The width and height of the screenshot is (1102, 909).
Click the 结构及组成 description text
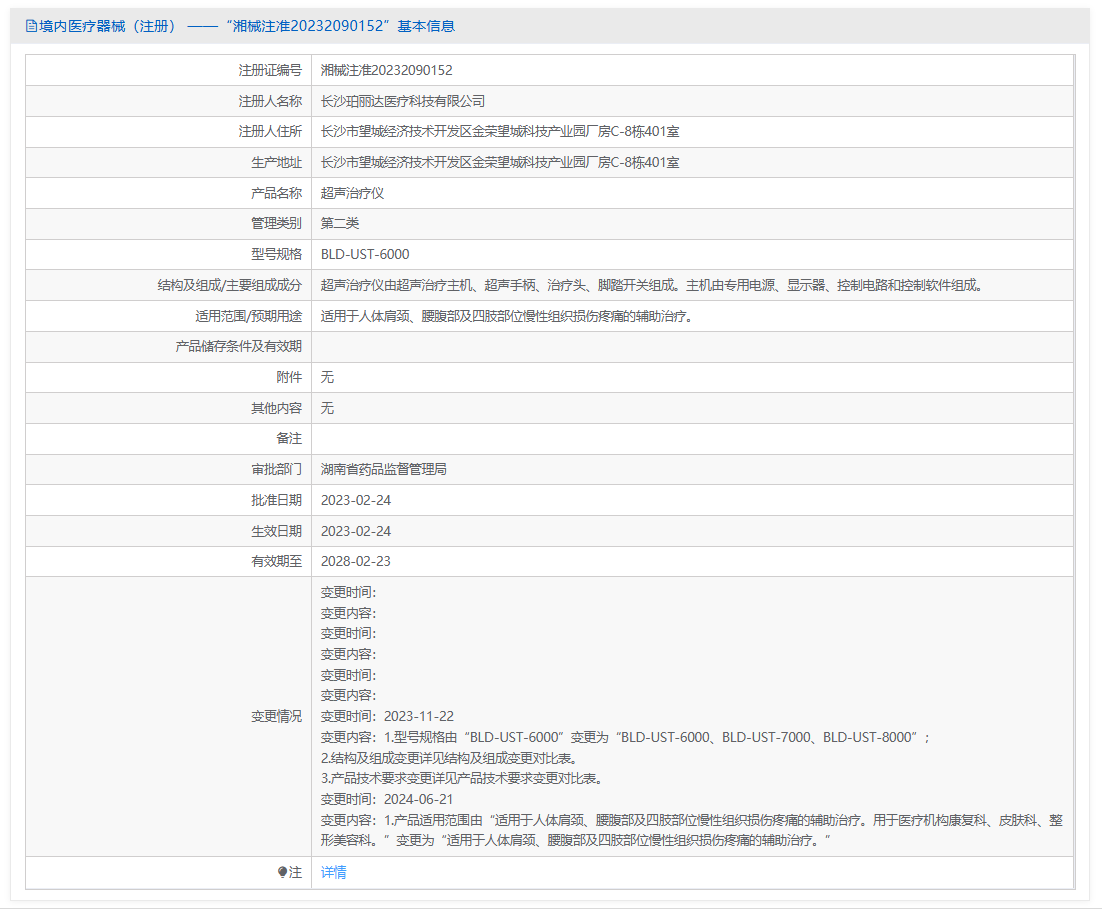pos(651,285)
